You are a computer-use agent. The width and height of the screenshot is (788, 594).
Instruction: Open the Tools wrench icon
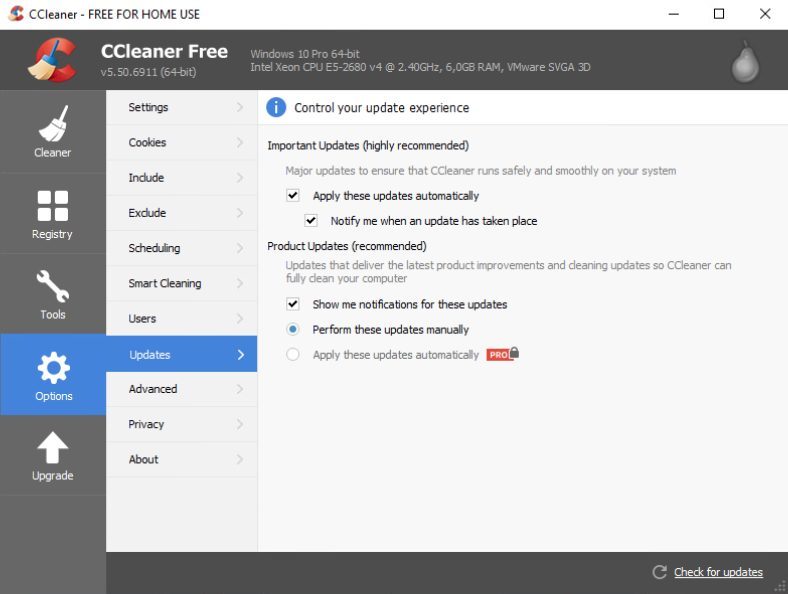point(52,287)
